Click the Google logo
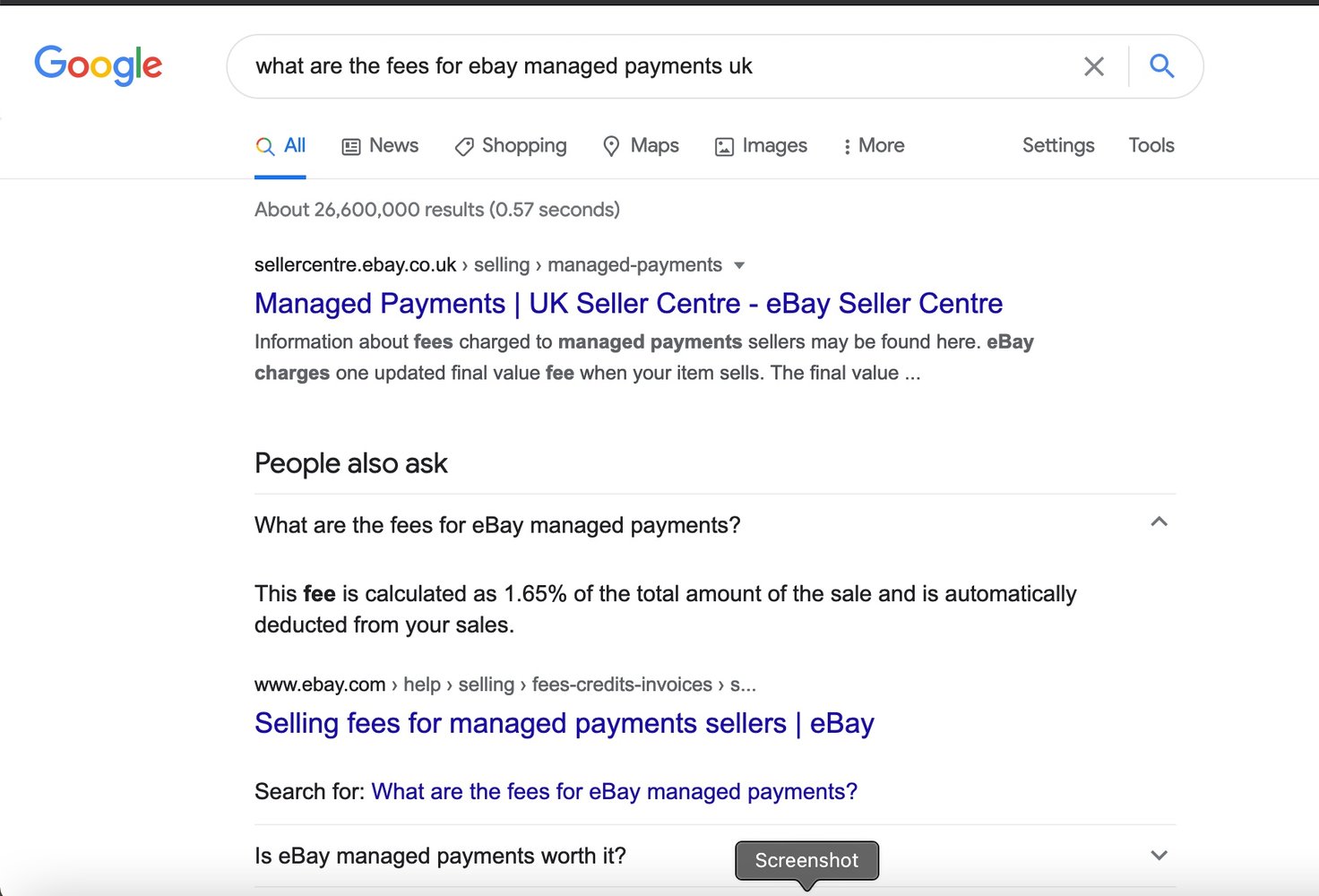 click(x=99, y=65)
